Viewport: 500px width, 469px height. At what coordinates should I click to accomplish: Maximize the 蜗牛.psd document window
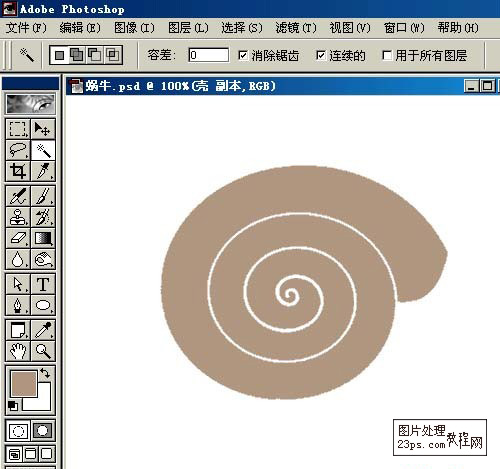(487, 86)
